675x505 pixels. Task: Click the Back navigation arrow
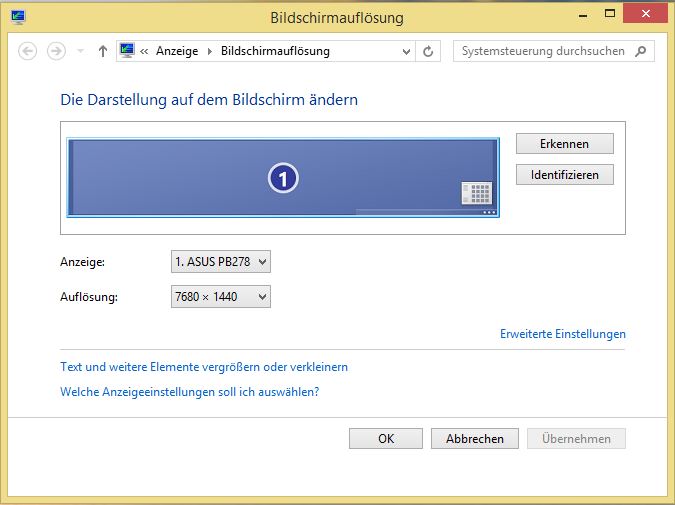click(x=28, y=51)
